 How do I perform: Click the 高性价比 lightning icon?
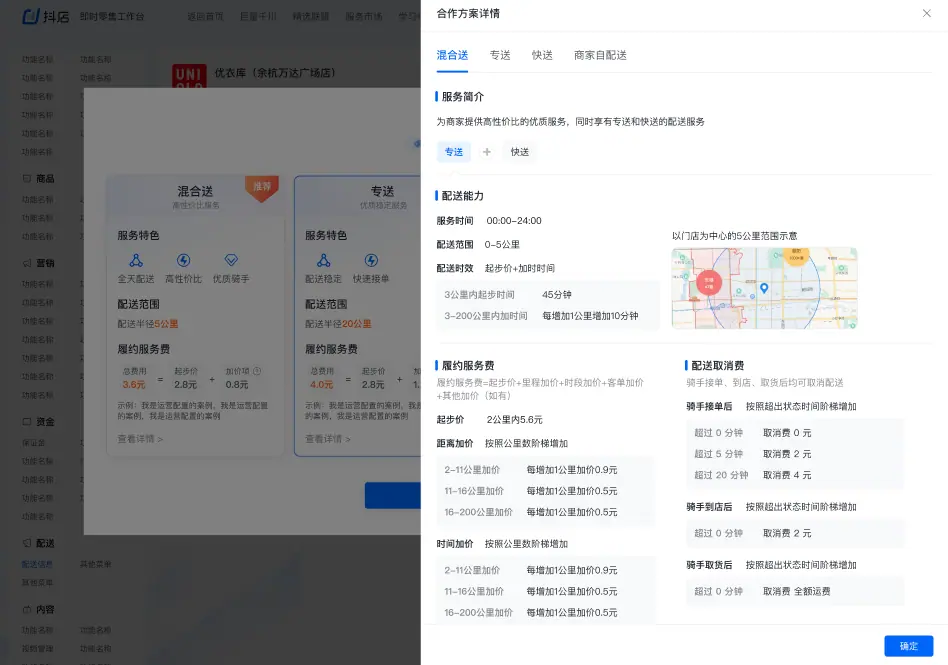pyautogui.click(x=183, y=261)
